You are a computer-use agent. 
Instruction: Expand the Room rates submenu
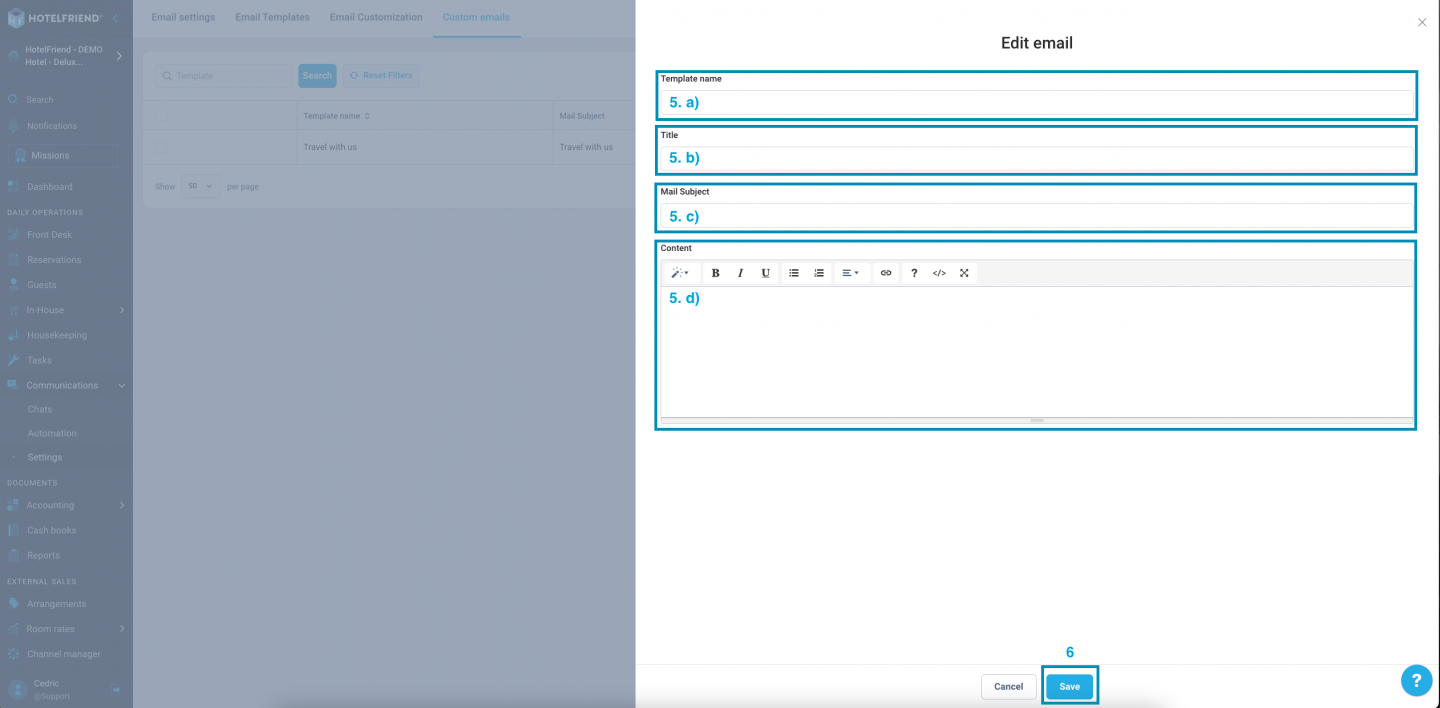(122, 629)
